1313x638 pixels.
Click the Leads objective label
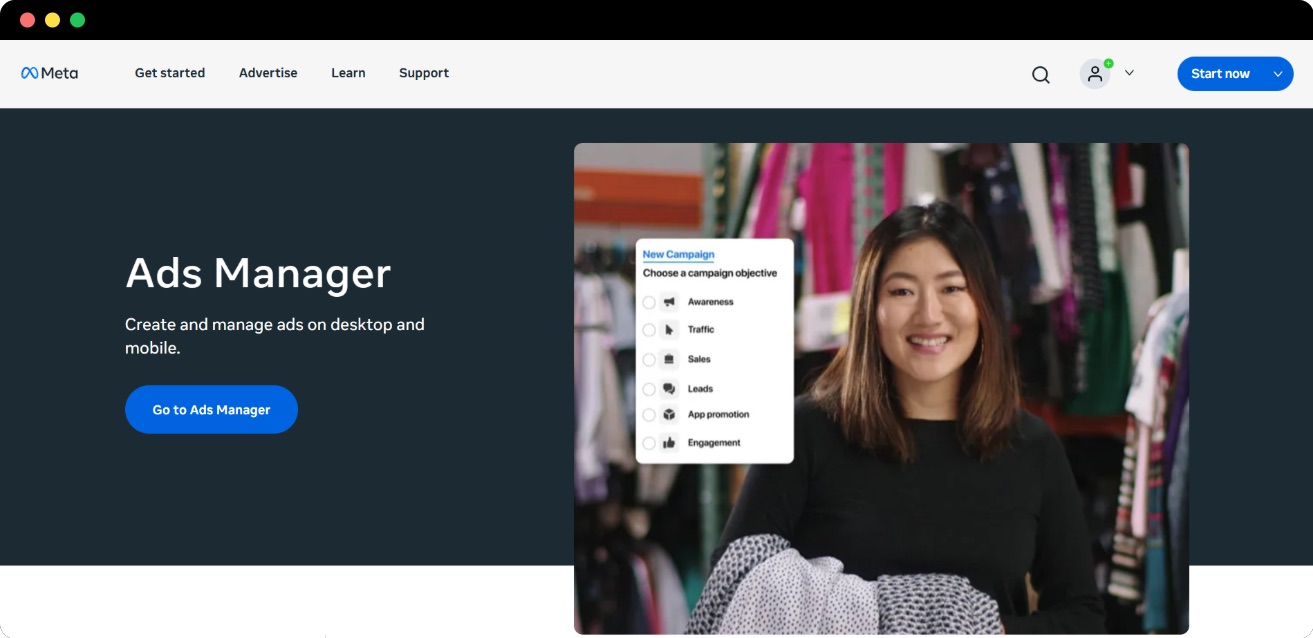point(700,389)
